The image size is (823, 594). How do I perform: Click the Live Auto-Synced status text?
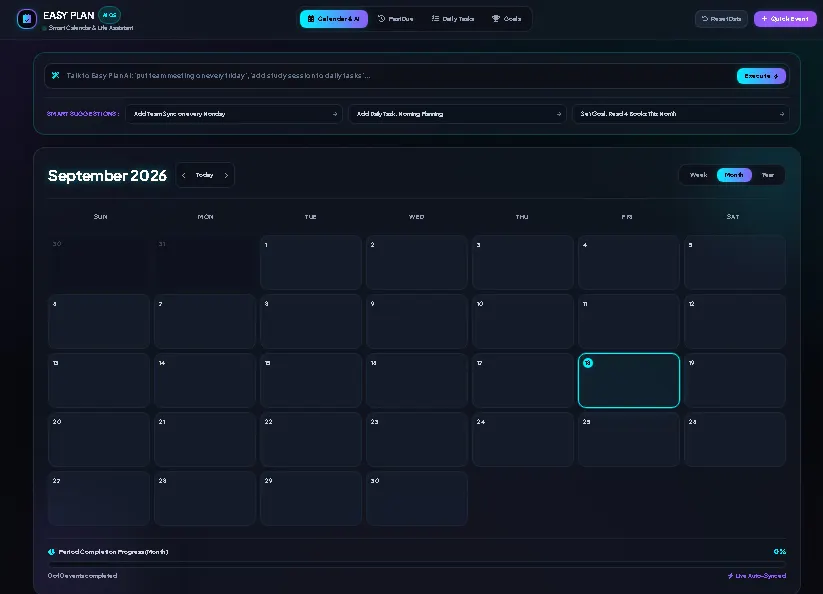756,576
